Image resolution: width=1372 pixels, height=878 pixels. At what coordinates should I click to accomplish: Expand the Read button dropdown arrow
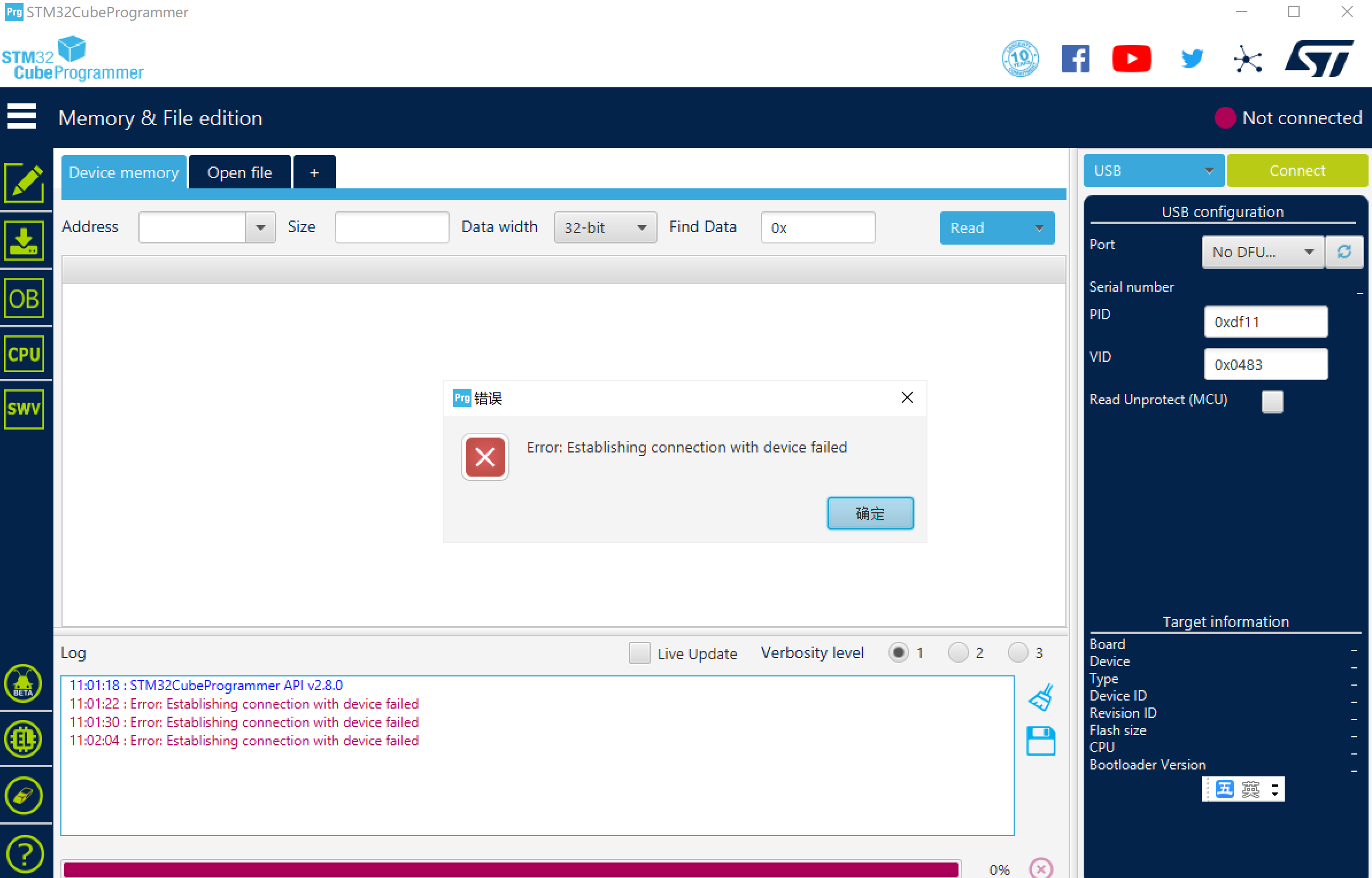[1039, 228]
